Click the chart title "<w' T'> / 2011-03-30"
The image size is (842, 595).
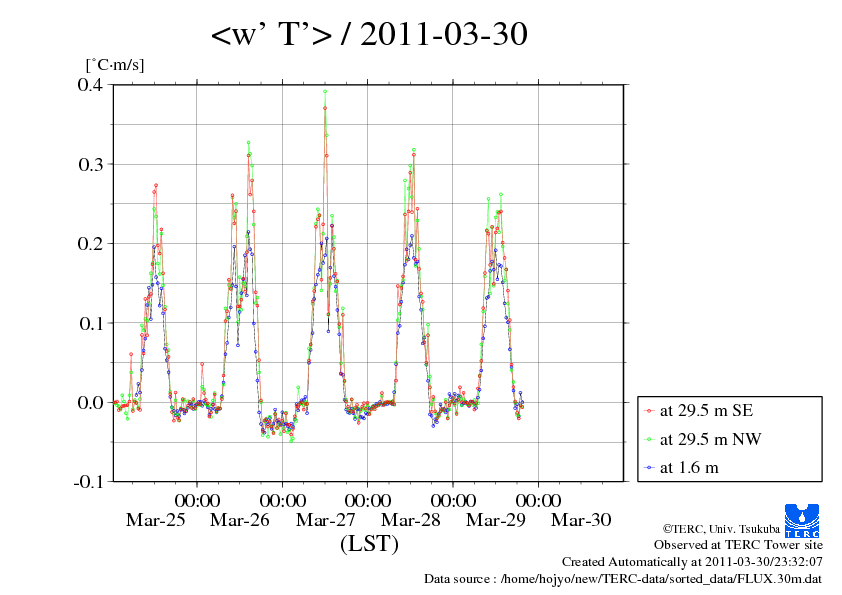[369, 34]
